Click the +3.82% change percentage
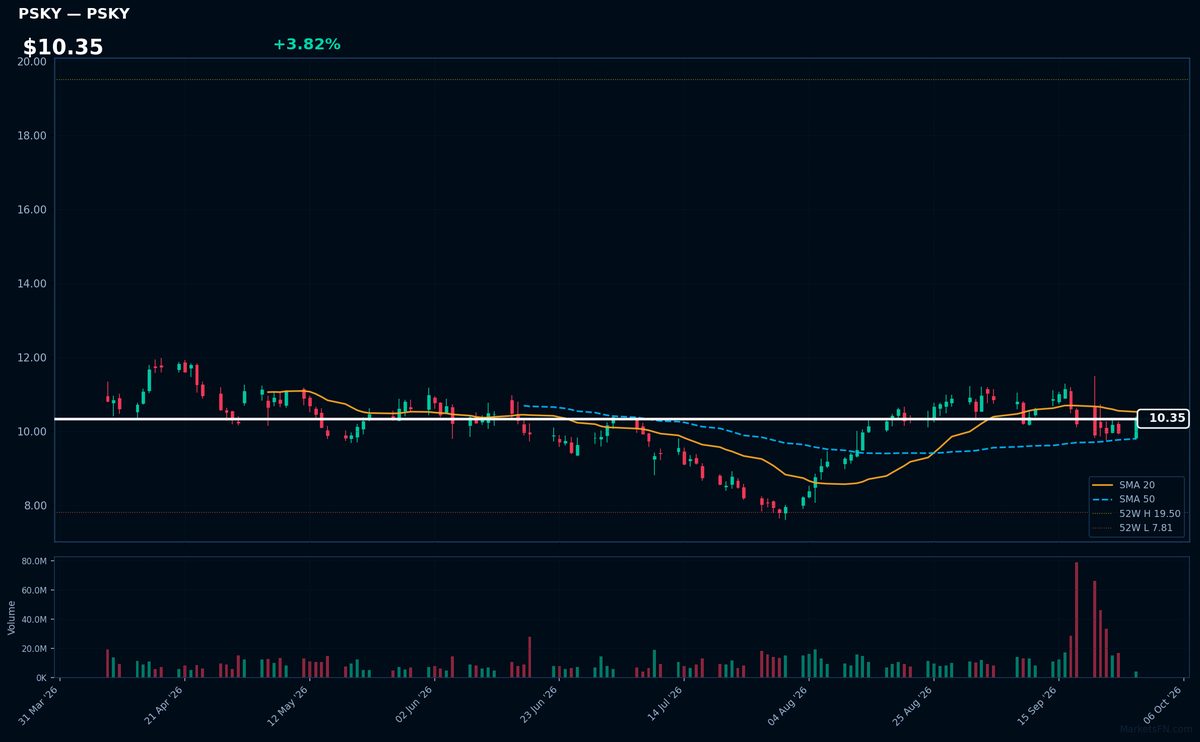This screenshot has height=742, width=1200. tap(307, 44)
